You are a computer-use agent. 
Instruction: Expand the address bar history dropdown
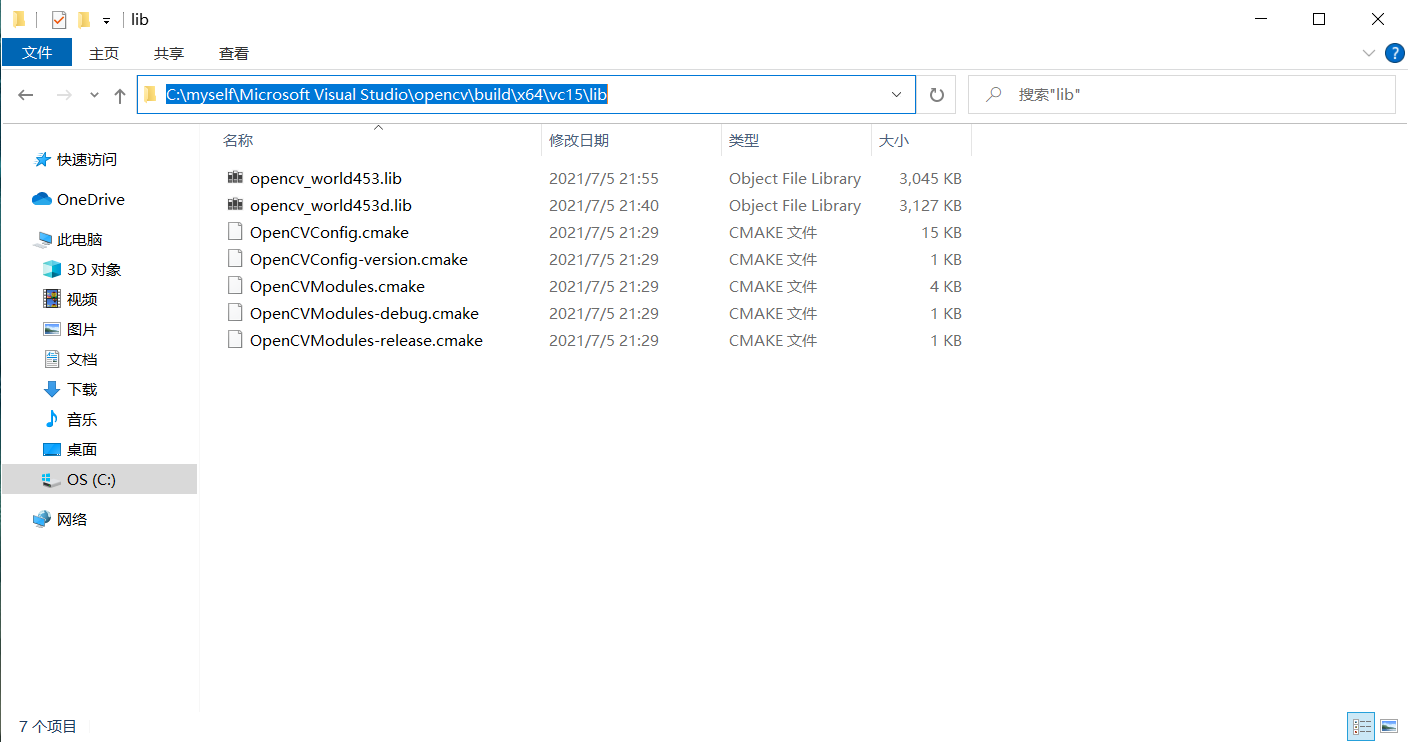click(x=897, y=95)
